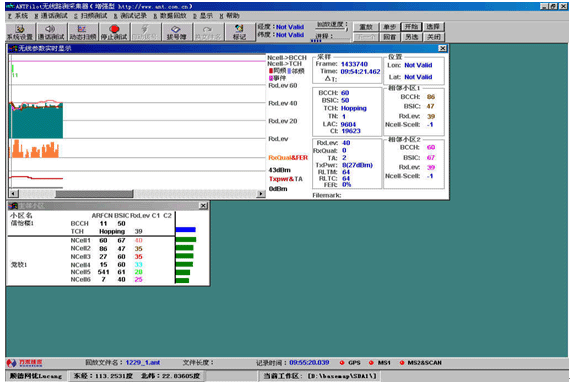Open the 通话测试 menu in menu bar

[51, 16]
